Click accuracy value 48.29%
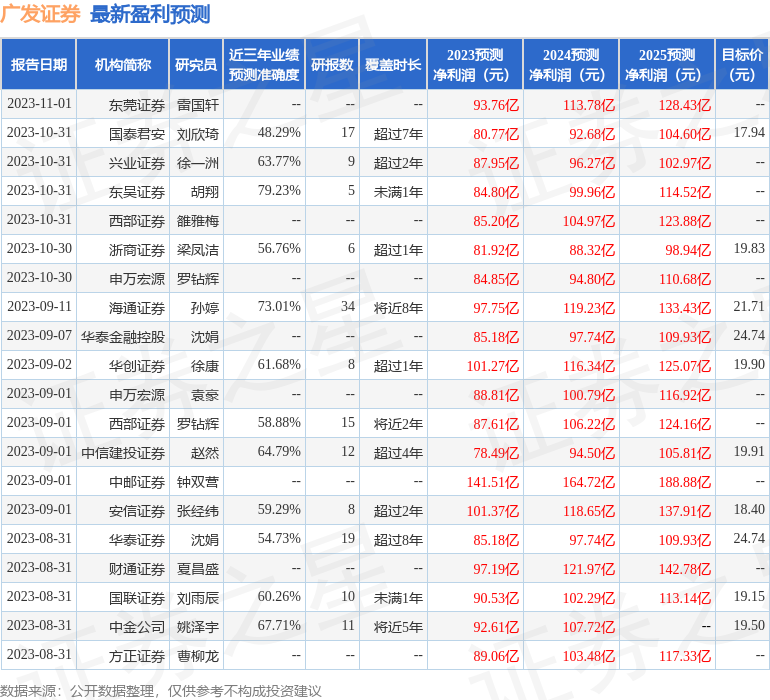 279,133
